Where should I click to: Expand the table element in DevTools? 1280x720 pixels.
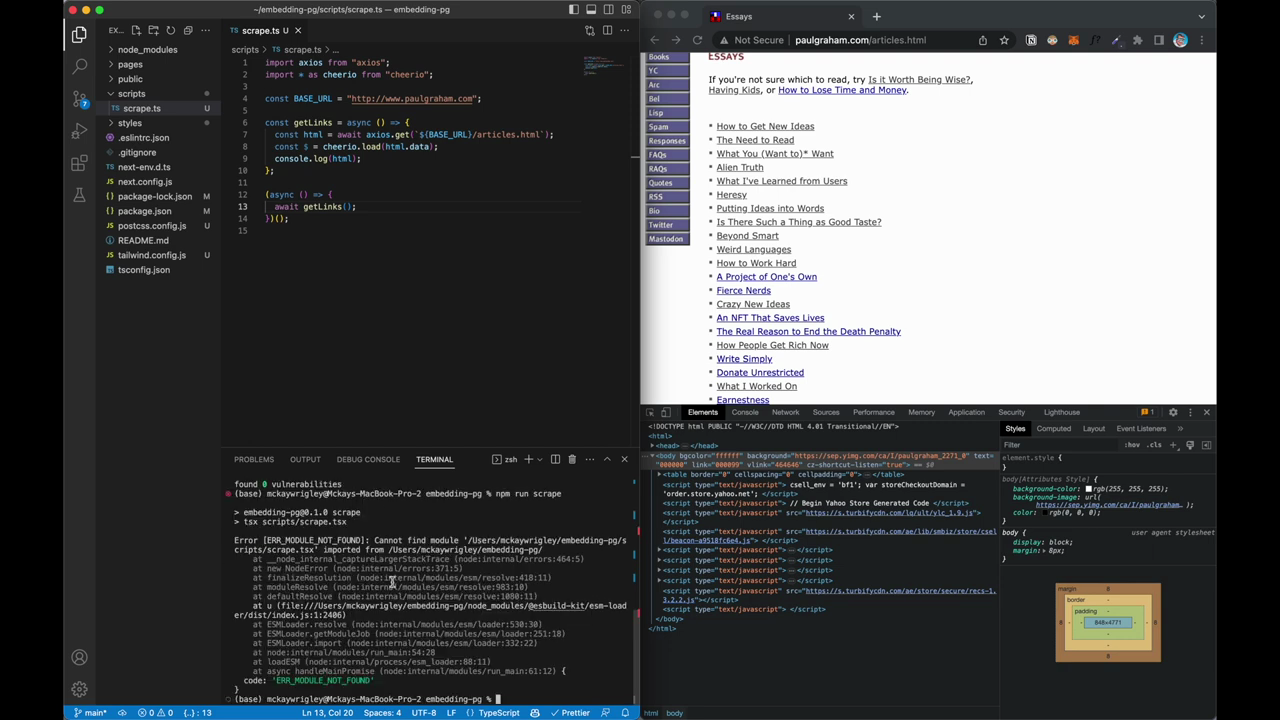(661, 475)
